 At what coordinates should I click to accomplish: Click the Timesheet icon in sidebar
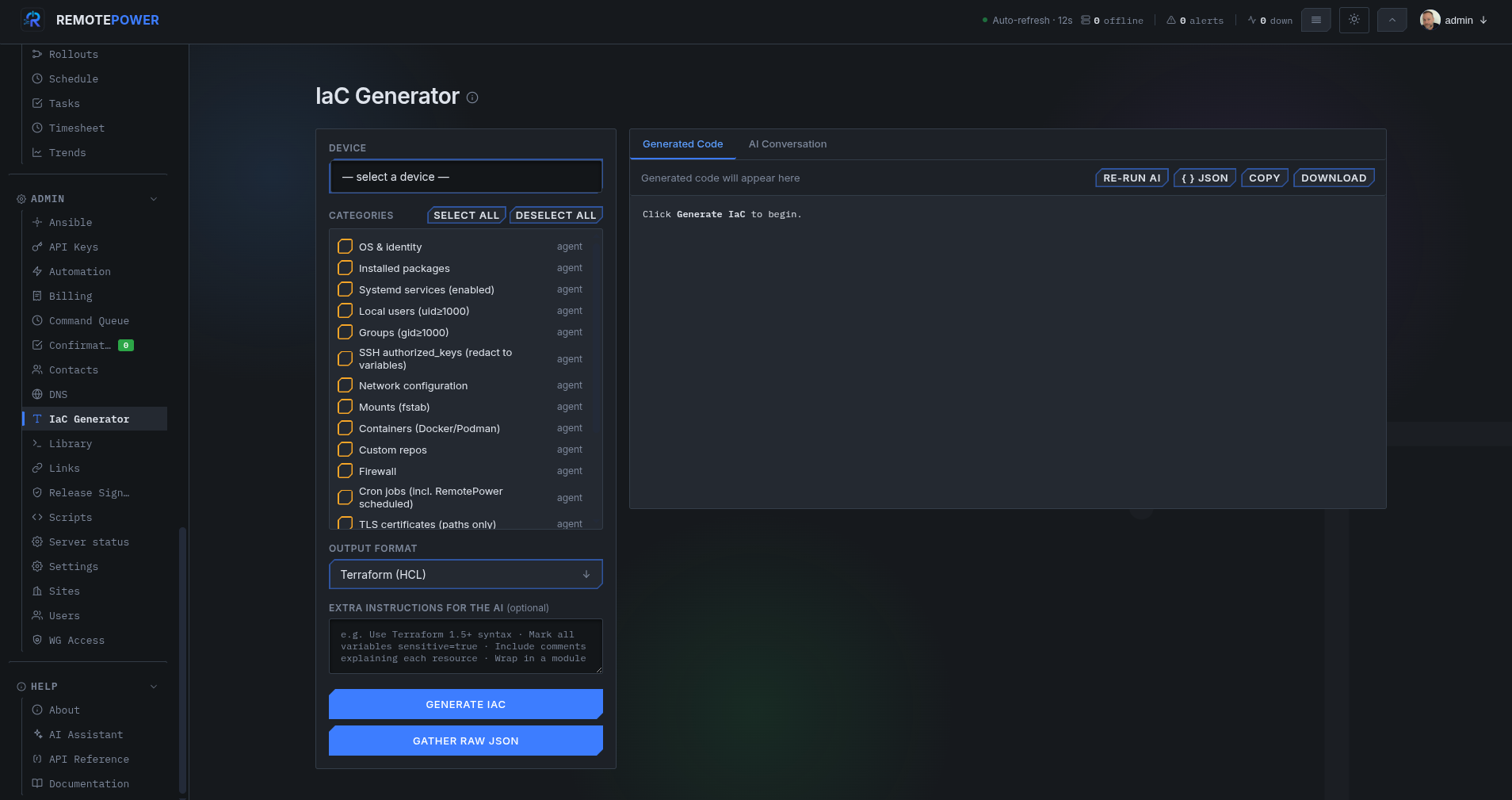(37, 128)
